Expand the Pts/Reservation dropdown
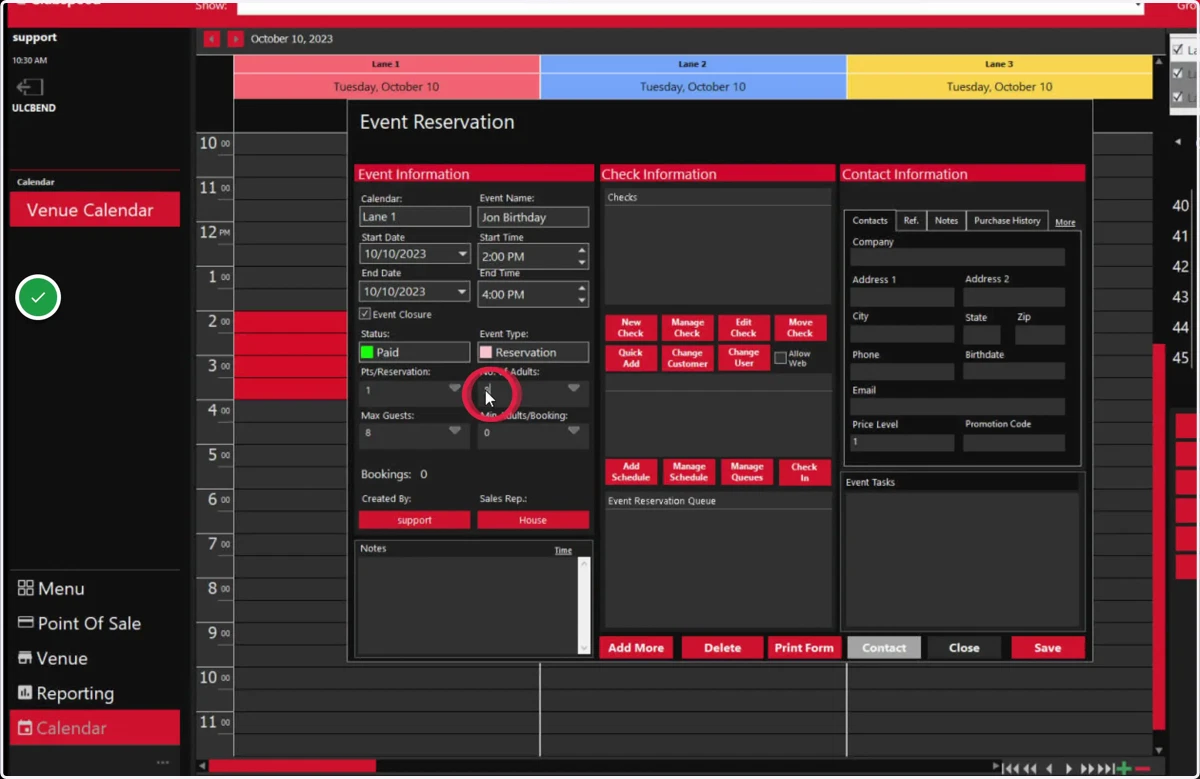Image resolution: width=1200 pixels, height=779 pixels. [x=455, y=388]
